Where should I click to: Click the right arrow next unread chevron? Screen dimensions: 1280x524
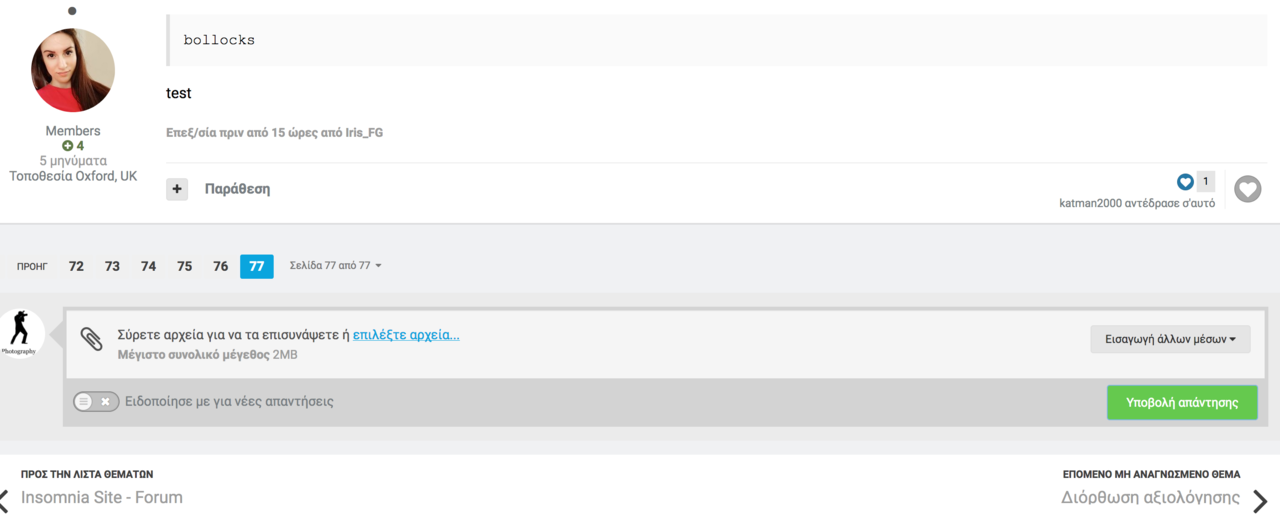pyautogui.click(x=1260, y=502)
